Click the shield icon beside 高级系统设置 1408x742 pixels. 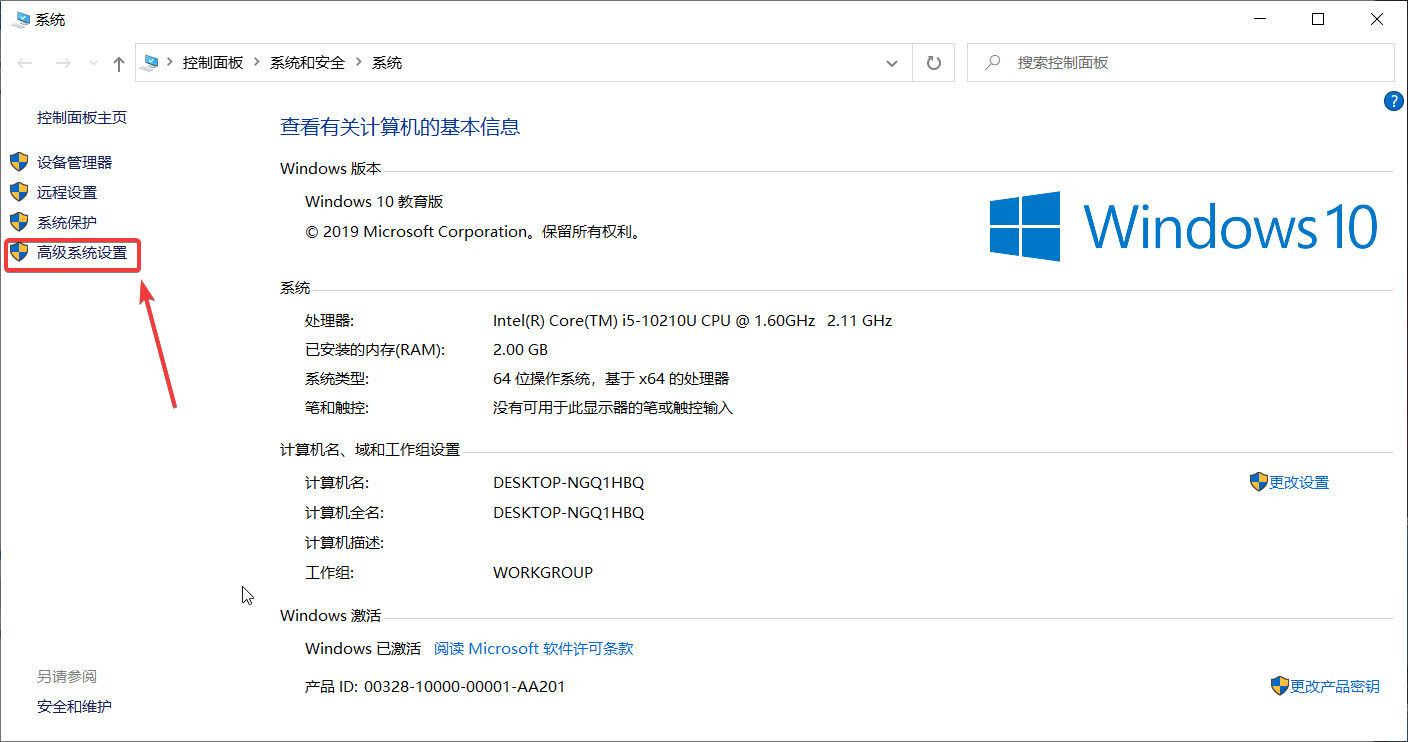pyautogui.click(x=19, y=252)
